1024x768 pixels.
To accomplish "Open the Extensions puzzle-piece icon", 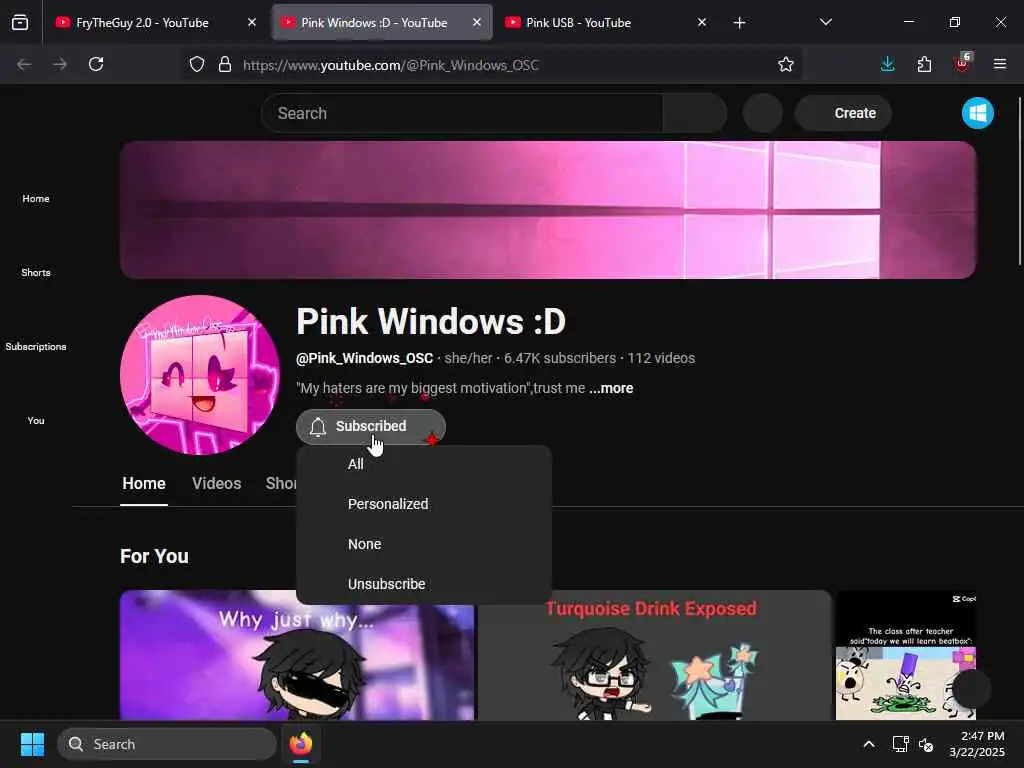I will click(924, 64).
